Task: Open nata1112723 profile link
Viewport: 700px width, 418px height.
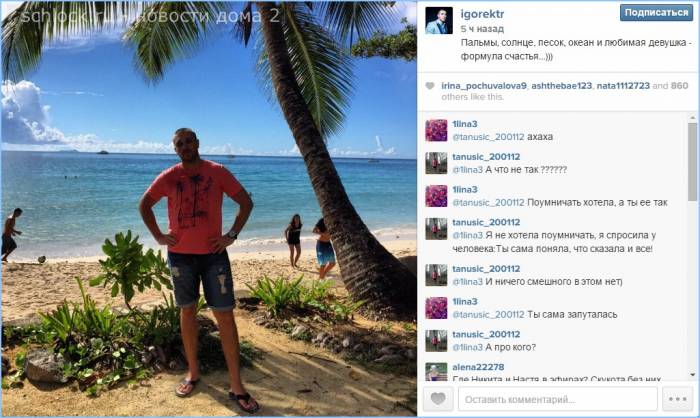Action: click(623, 86)
